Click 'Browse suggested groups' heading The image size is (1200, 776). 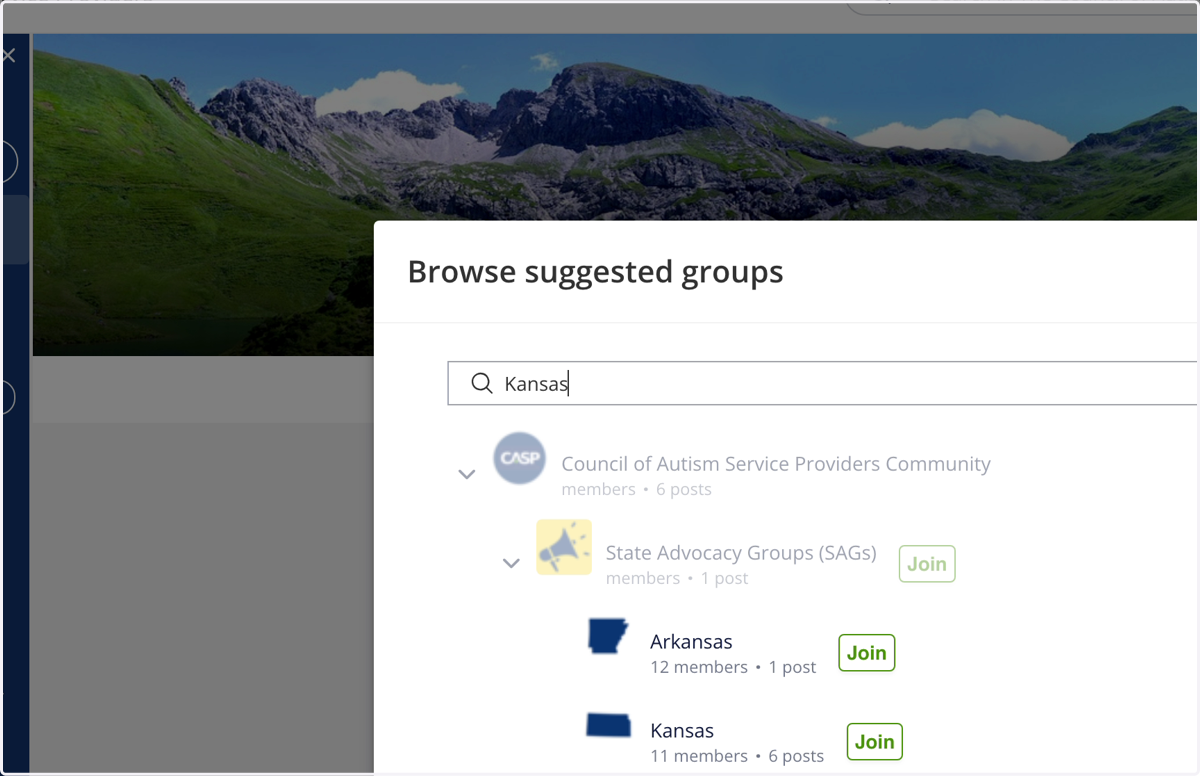(596, 272)
